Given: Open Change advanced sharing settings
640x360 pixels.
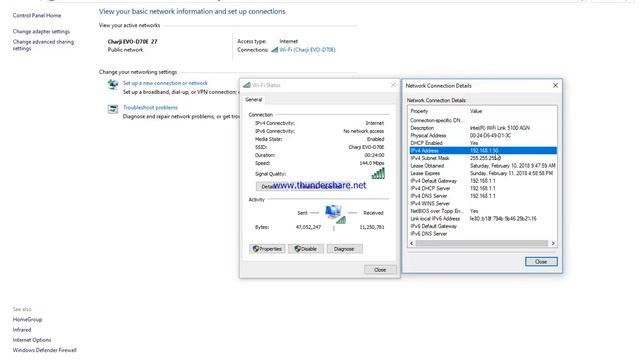Looking at the screenshot, I should 43,45.
